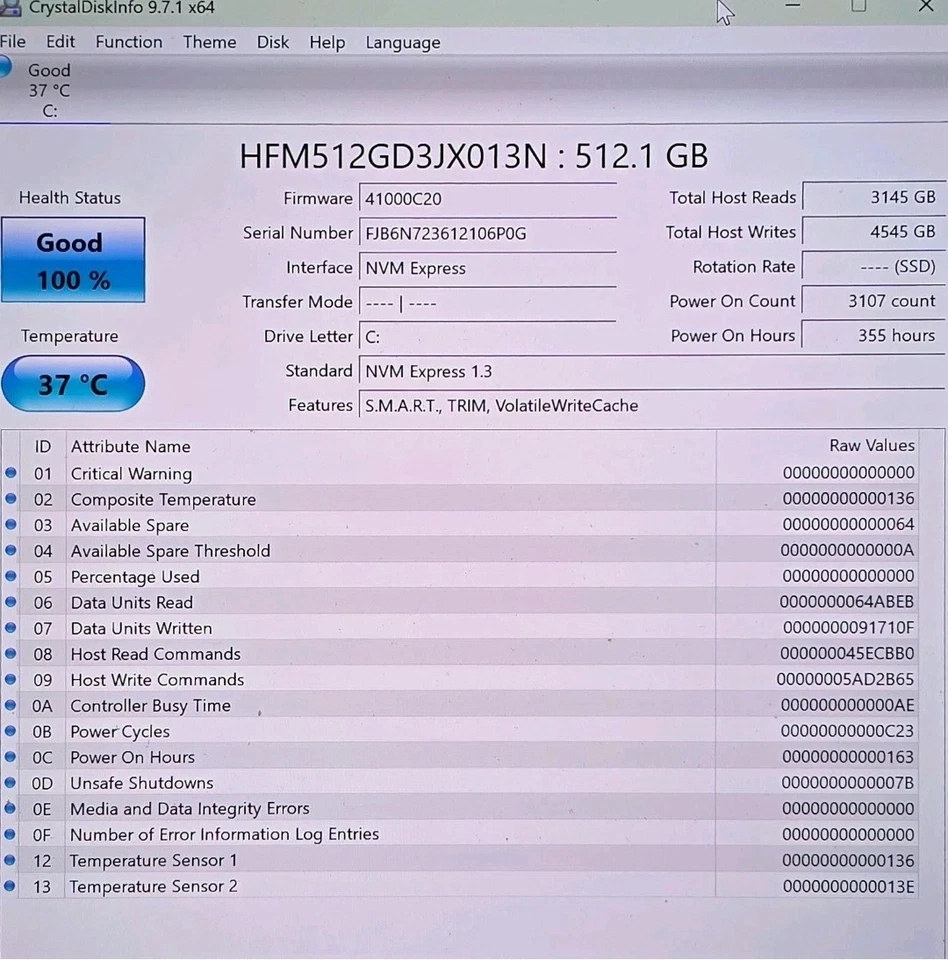
Task: Select the Data Units Read attribute name
Action: (x=132, y=602)
